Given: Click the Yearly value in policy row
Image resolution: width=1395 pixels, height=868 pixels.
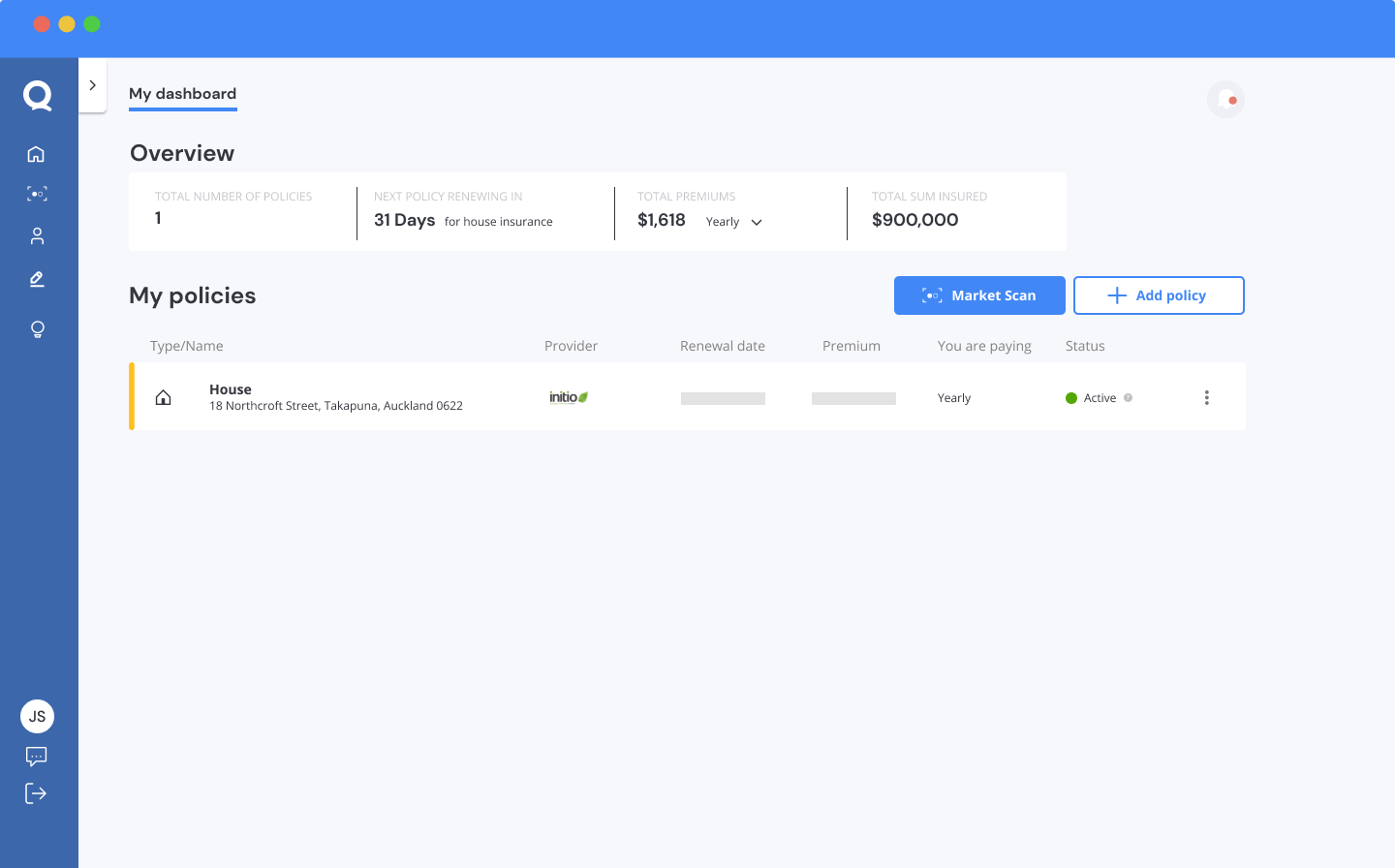Looking at the screenshot, I should 954,398.
